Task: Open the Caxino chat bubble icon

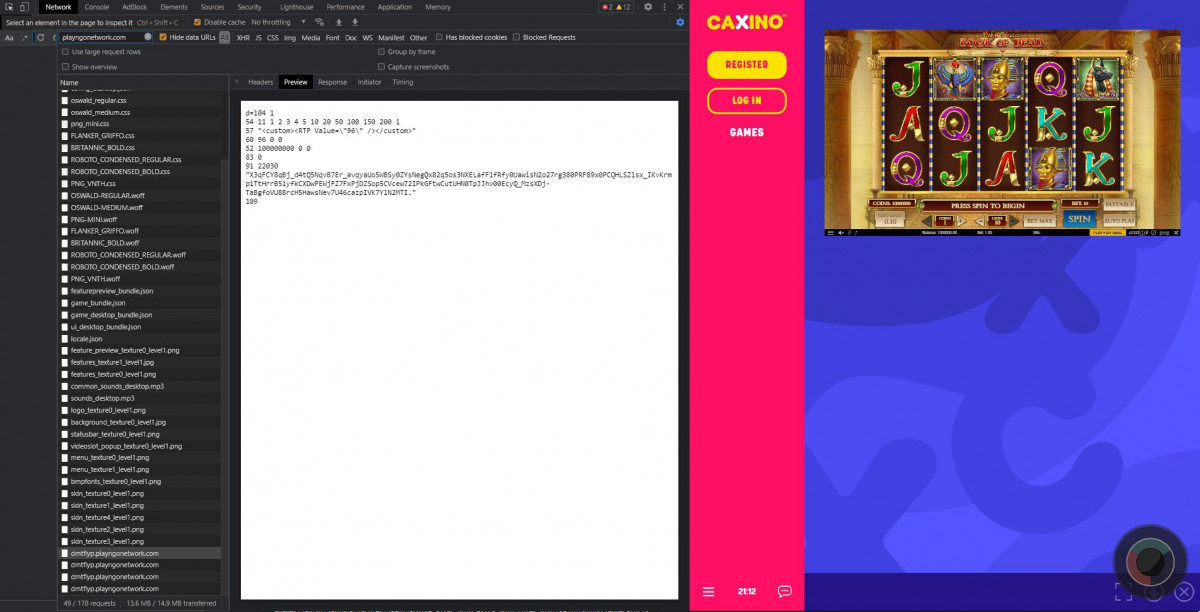Action: point(785,592)
